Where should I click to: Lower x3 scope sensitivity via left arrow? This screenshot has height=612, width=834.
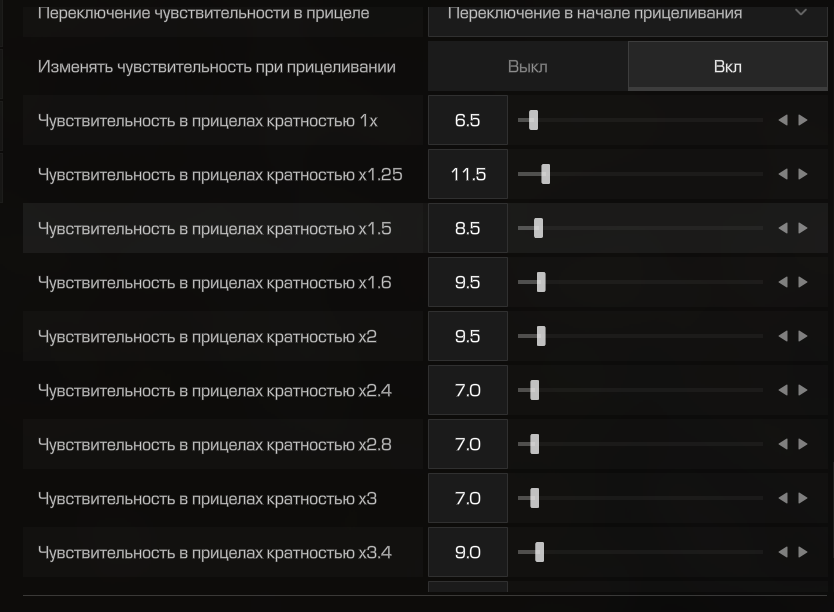pos(783,498)
